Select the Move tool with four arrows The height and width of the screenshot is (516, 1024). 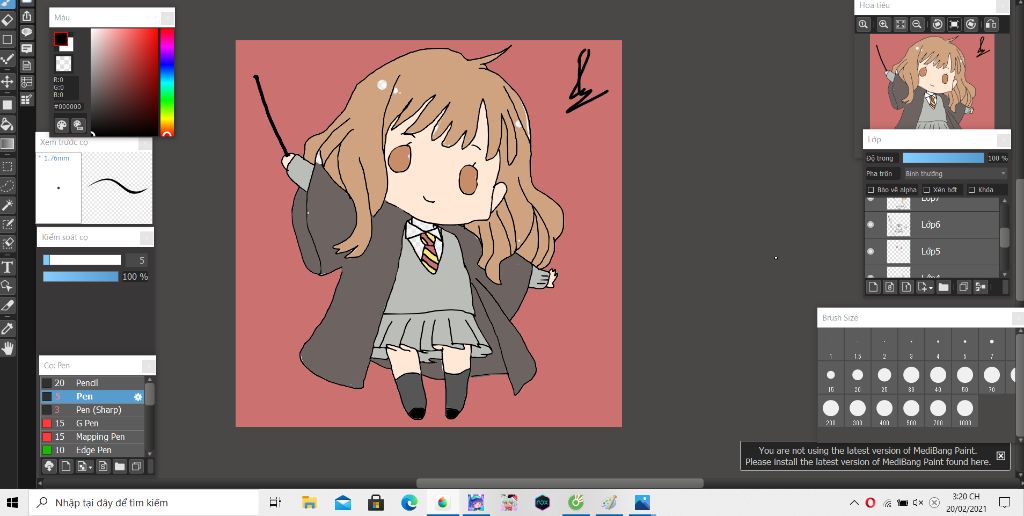click(x=7, y=82)
